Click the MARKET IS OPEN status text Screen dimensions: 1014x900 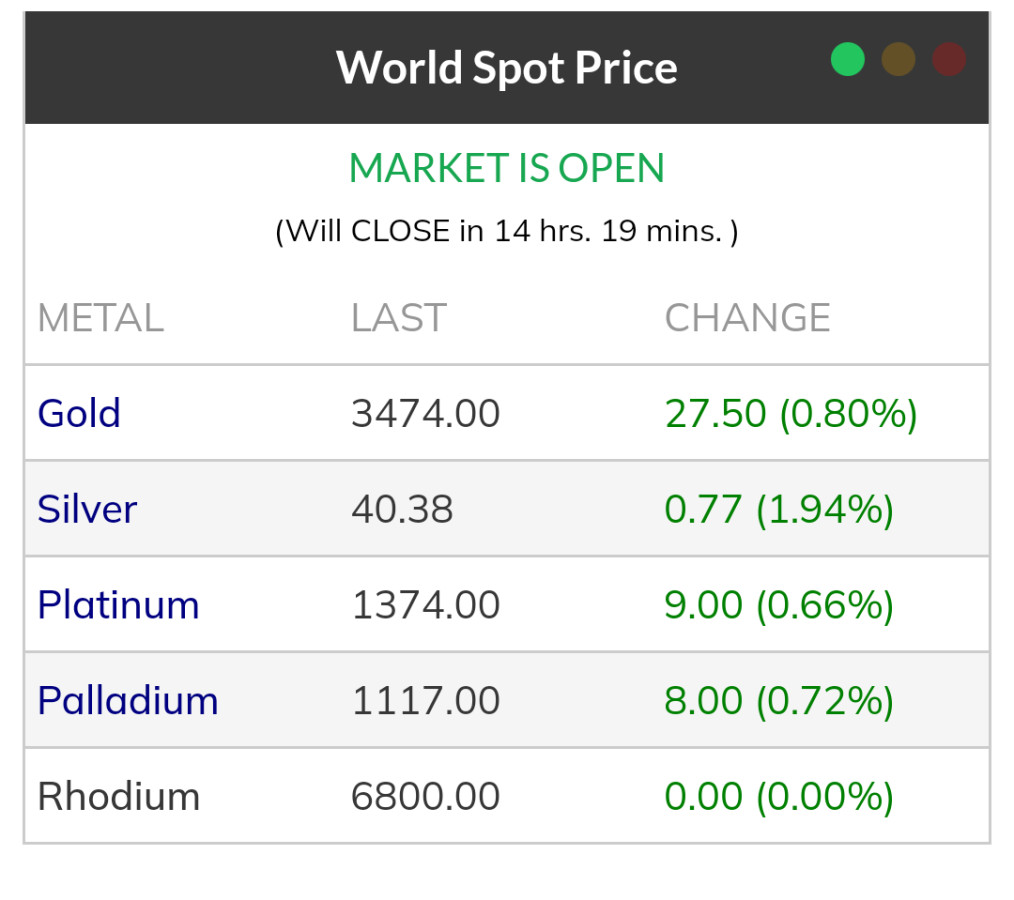pyautogui.click(x=507, y=168)
